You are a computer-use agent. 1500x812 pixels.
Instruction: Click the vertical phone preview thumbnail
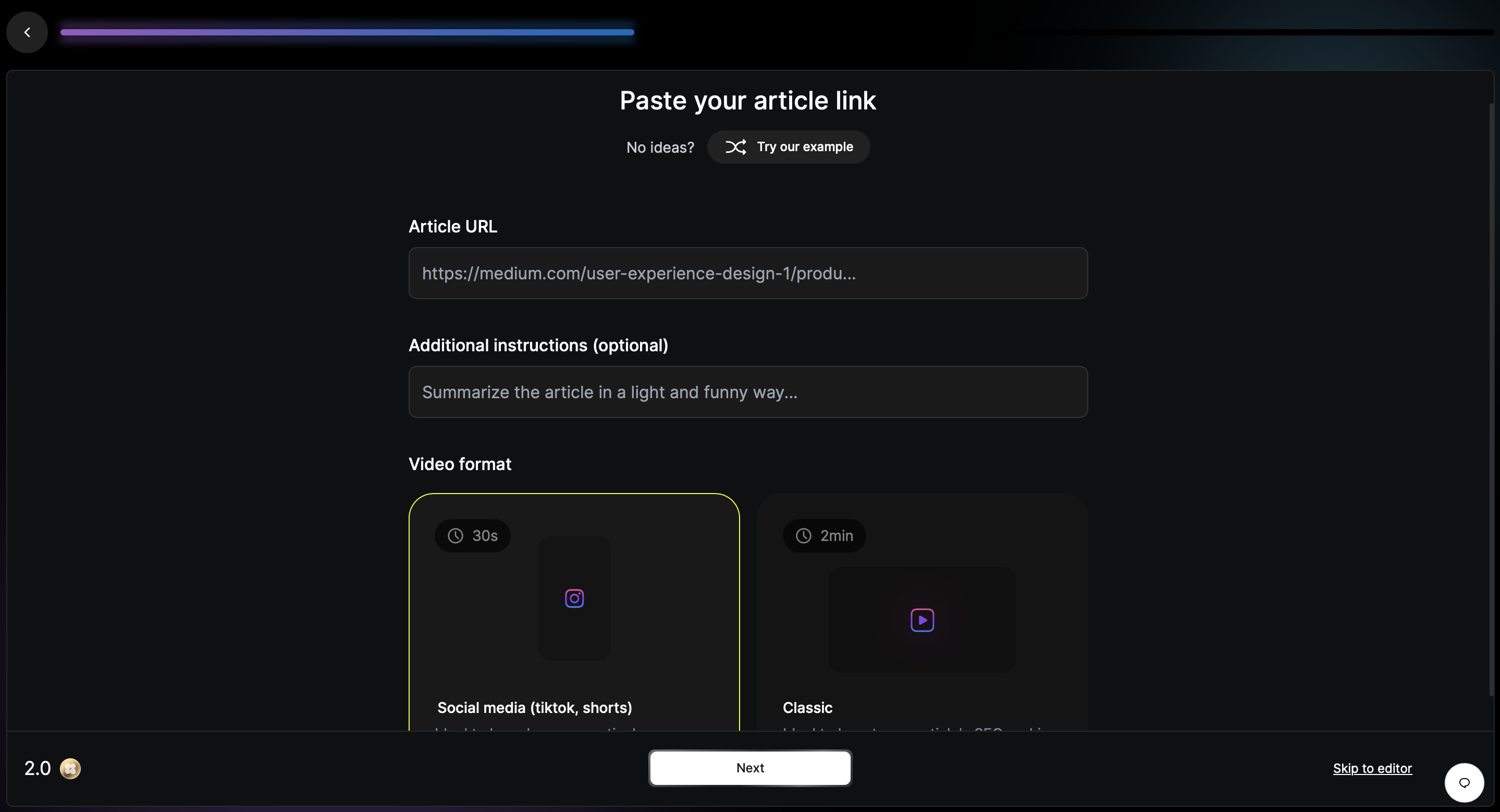pyautogui.click(x=574, y=598)
